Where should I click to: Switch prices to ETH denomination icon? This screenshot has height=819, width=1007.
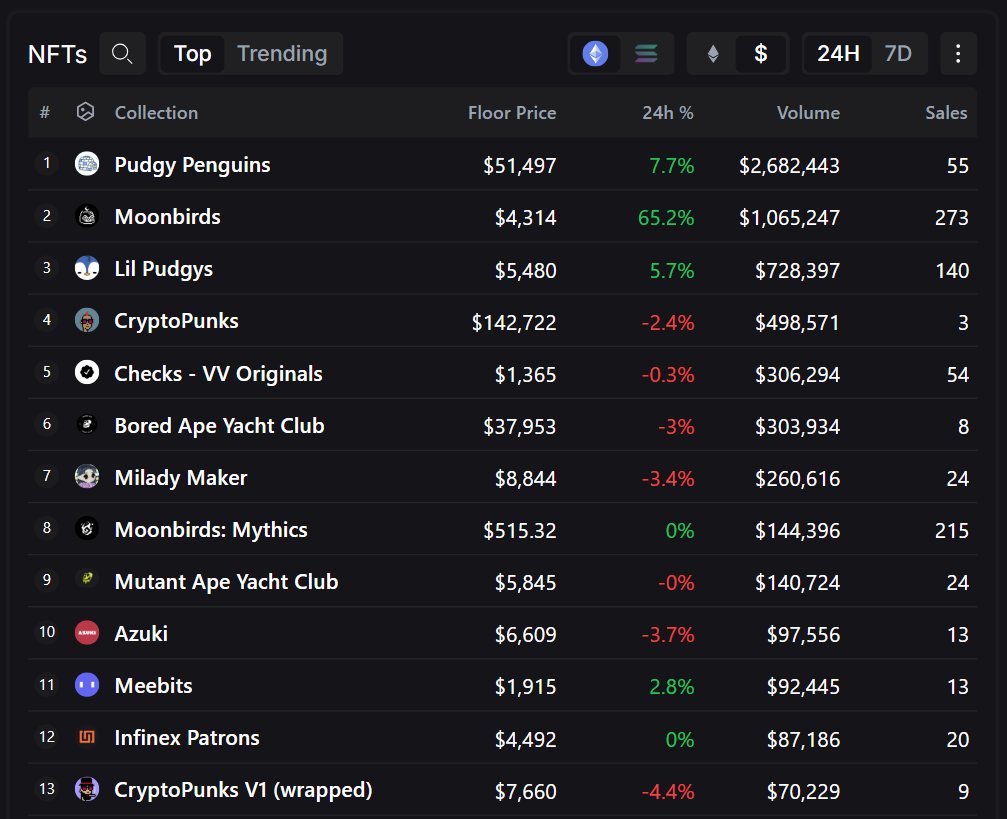click(x=713, y=53)
